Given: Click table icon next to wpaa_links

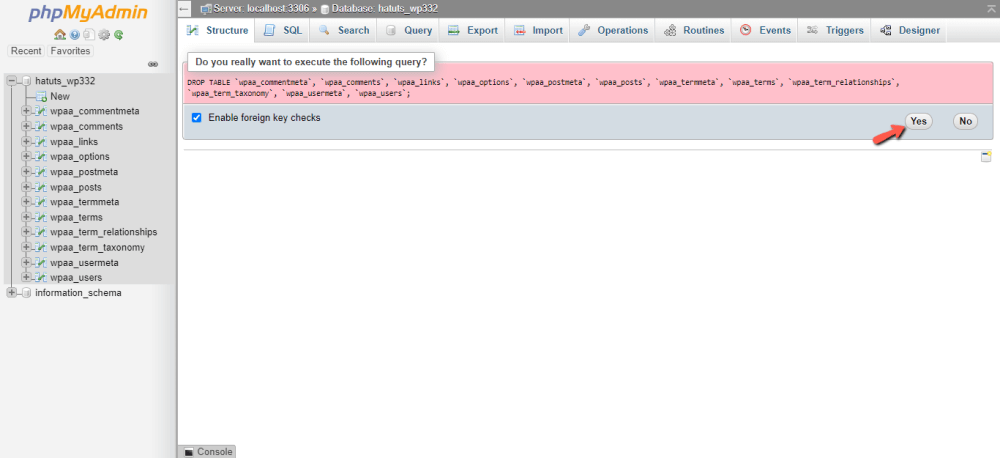Looking at the screenshot, I should [41, 142].
